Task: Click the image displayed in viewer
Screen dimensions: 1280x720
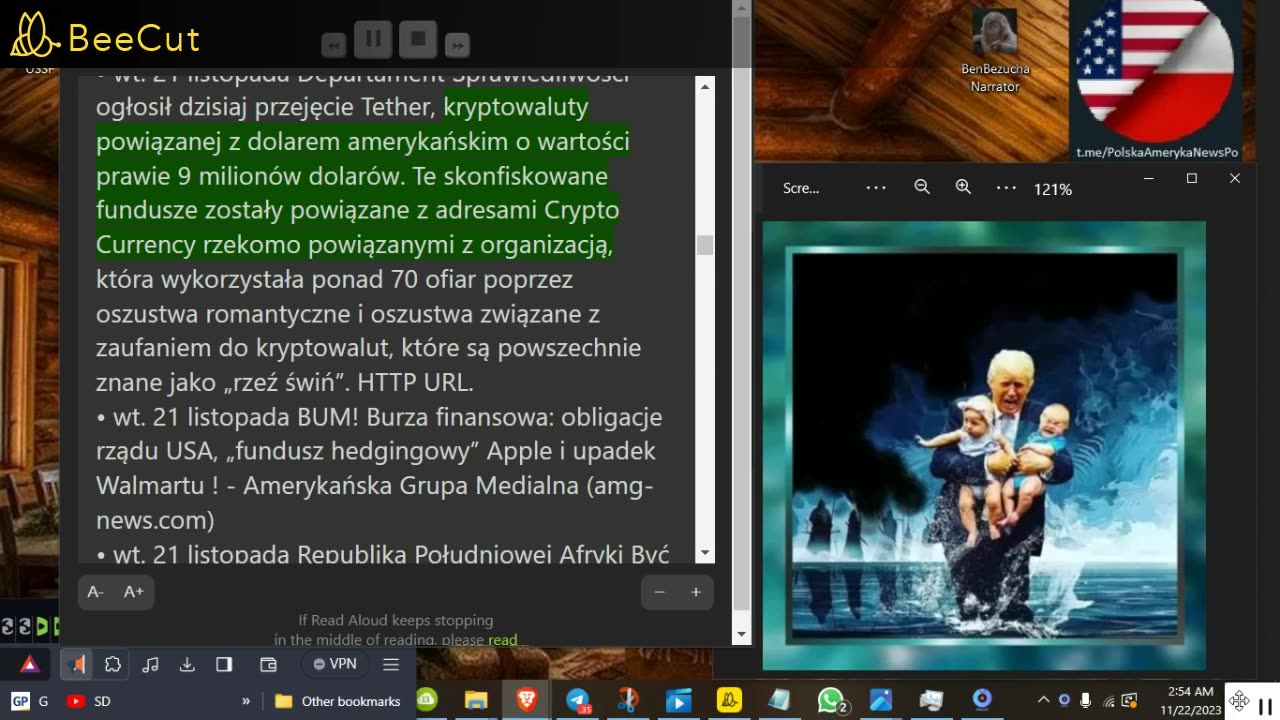Action: 984,445
